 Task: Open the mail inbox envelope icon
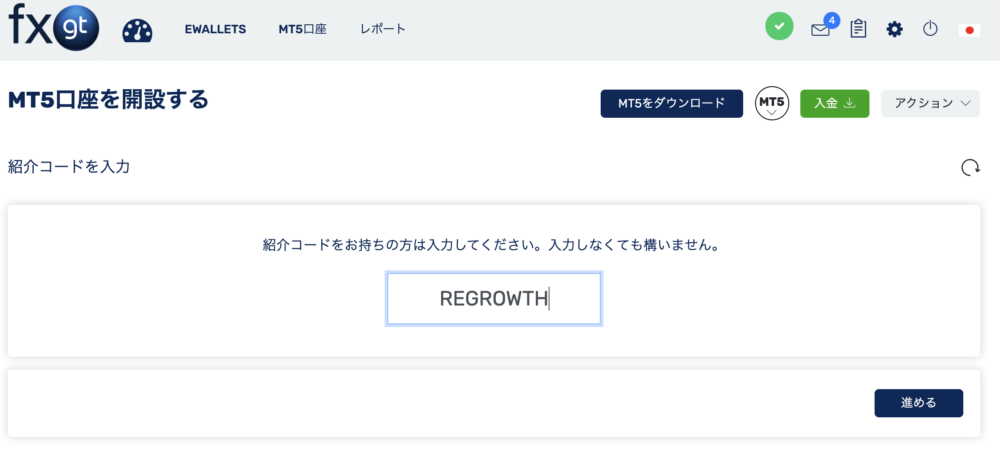click(x=820, y=30)
